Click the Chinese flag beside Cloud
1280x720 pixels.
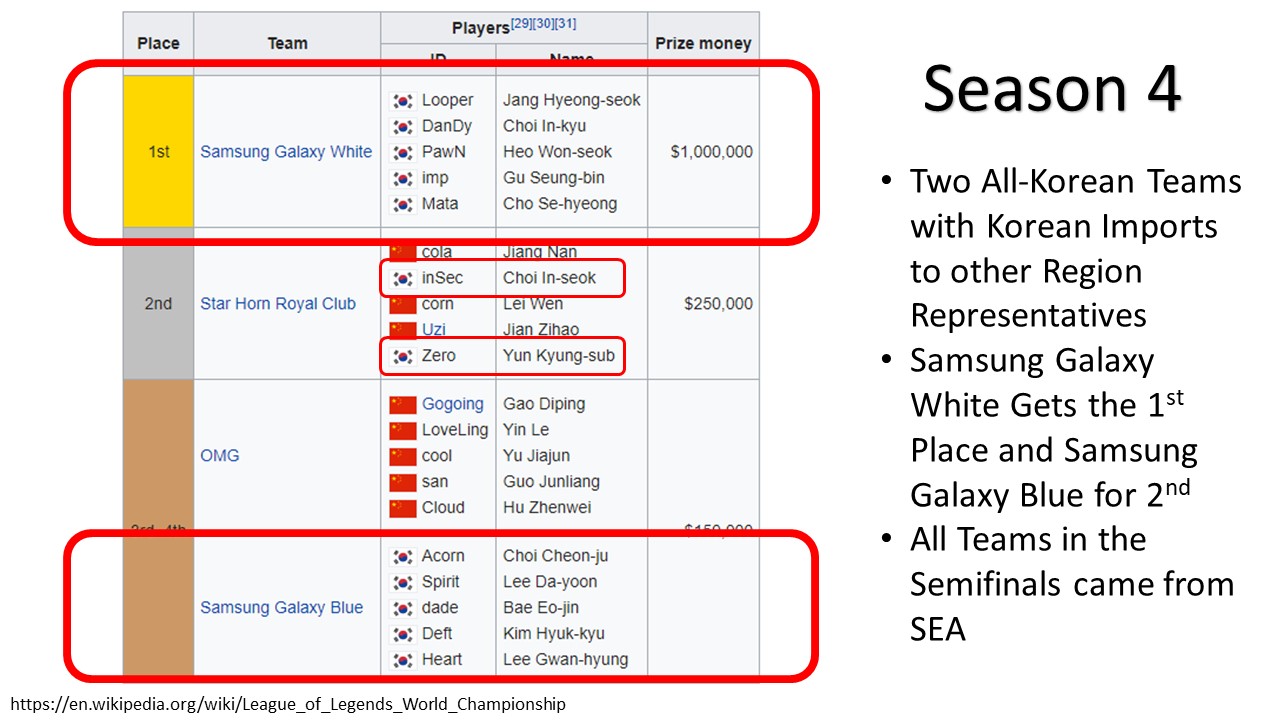click(x=403, y=508)
